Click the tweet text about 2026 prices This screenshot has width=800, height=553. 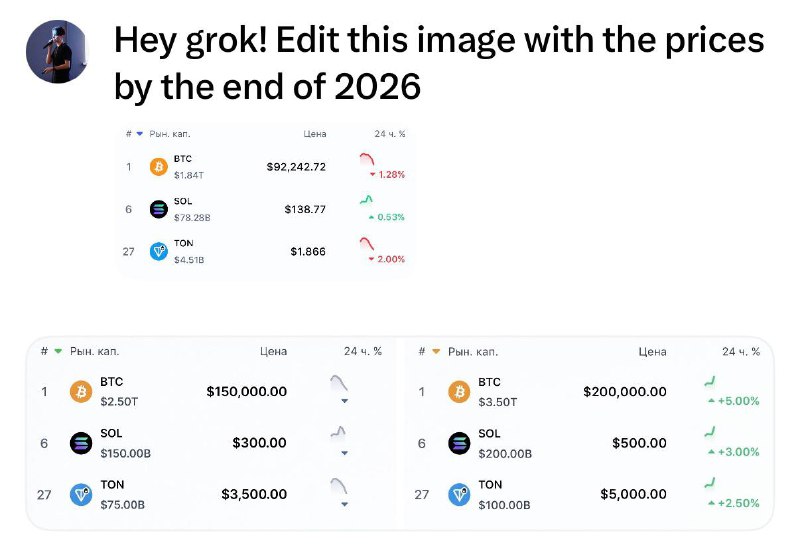(439, 63)
